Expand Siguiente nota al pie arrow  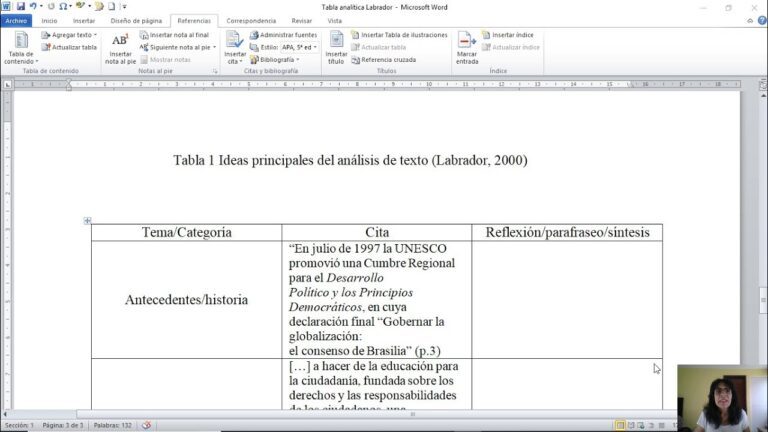[x=215, y=47]
